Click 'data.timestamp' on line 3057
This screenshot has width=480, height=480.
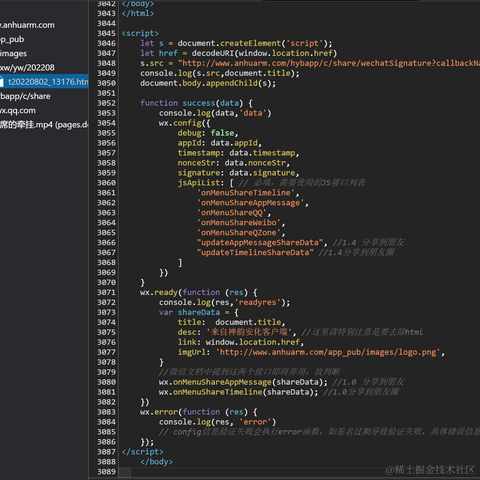pos(262,153)
